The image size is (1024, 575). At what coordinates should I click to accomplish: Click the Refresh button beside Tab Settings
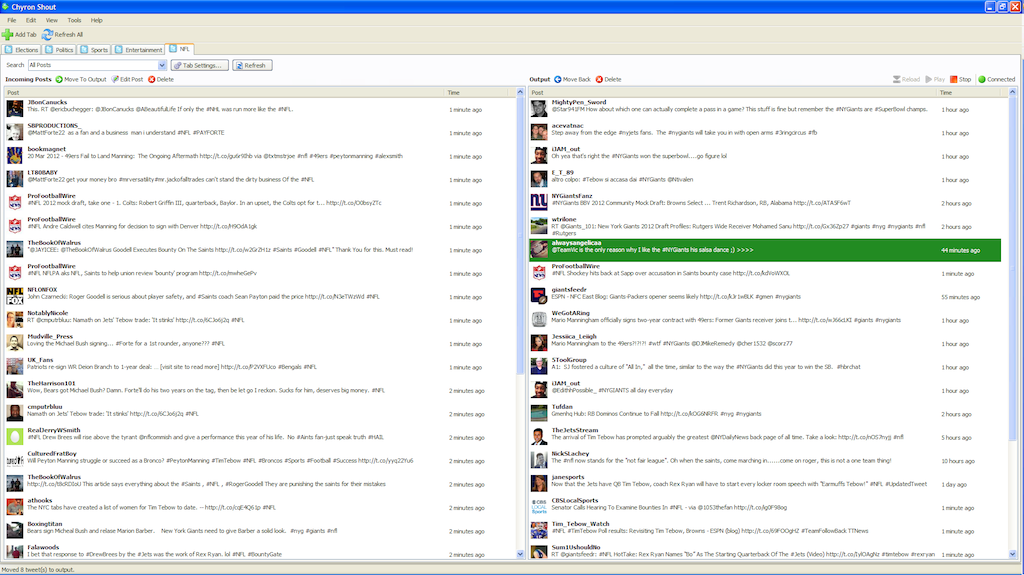tap(252, 65)
